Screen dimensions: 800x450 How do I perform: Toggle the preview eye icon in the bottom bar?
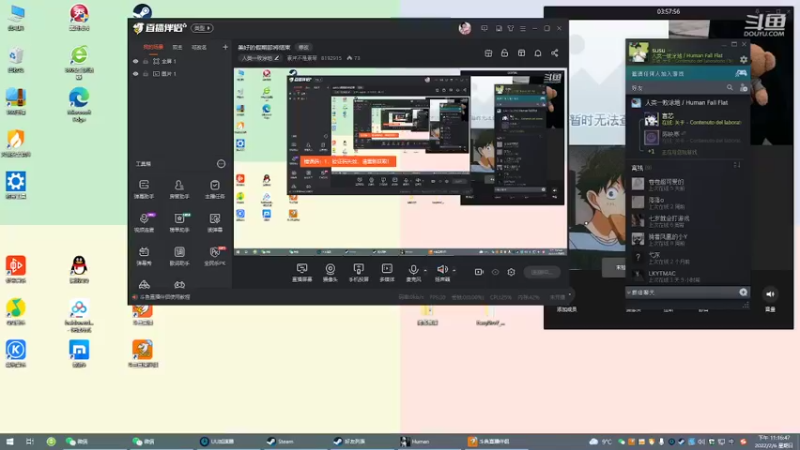[495, 272]
